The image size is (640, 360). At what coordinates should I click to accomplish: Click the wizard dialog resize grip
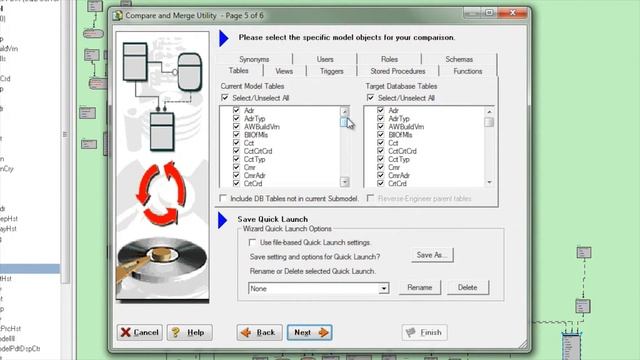(522, 345)
